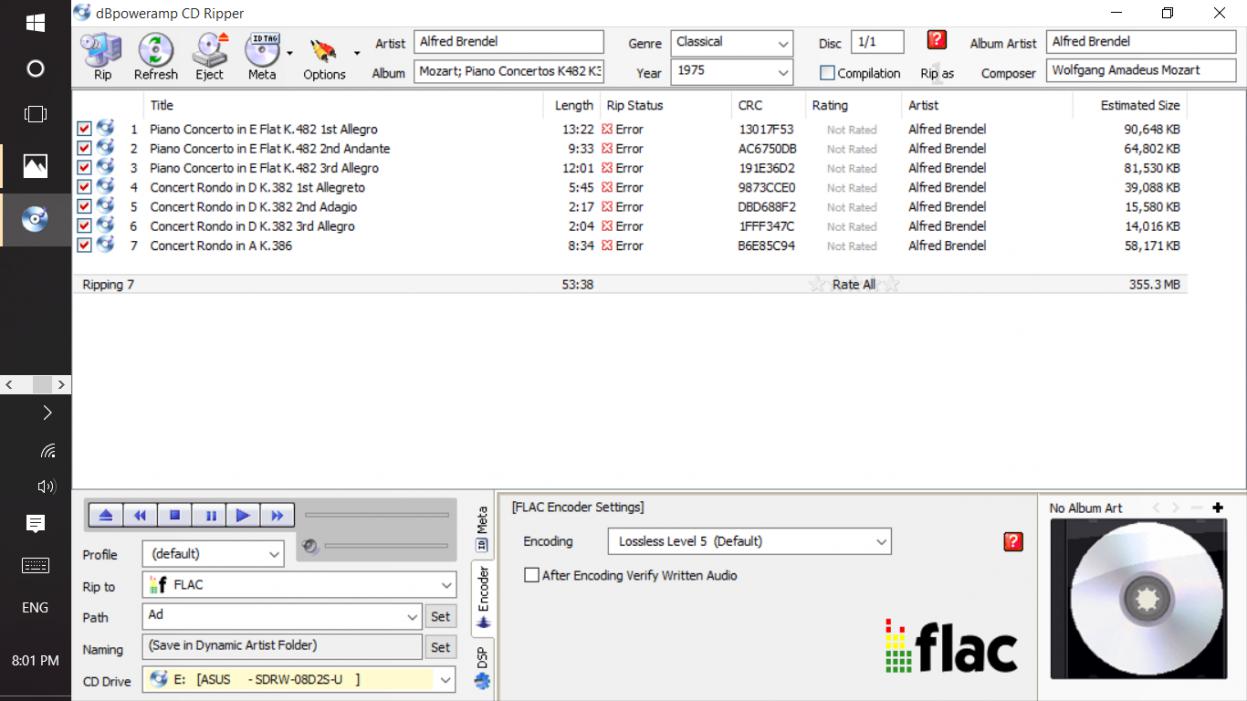Click the playback position slider
Image resolution: width=1247 pixels, height=701 pixels.
[376, 515]
